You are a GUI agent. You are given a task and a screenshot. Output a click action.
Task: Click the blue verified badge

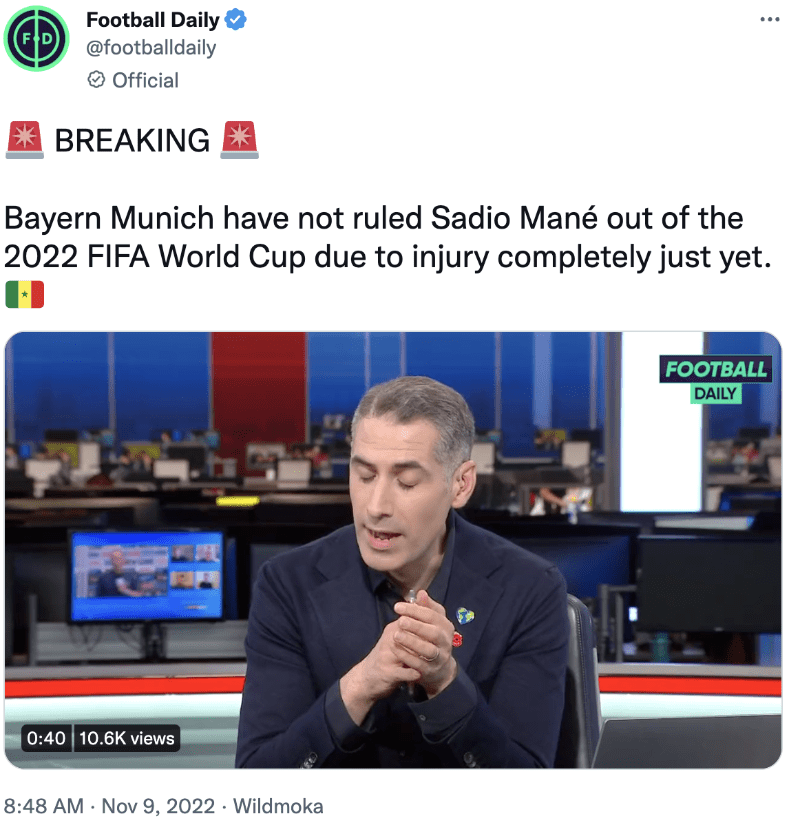pos(235,20)
